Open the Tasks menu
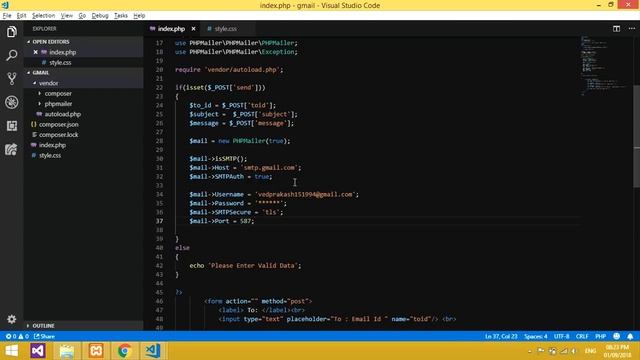This screenshot has height=360, width=640. 121,16
